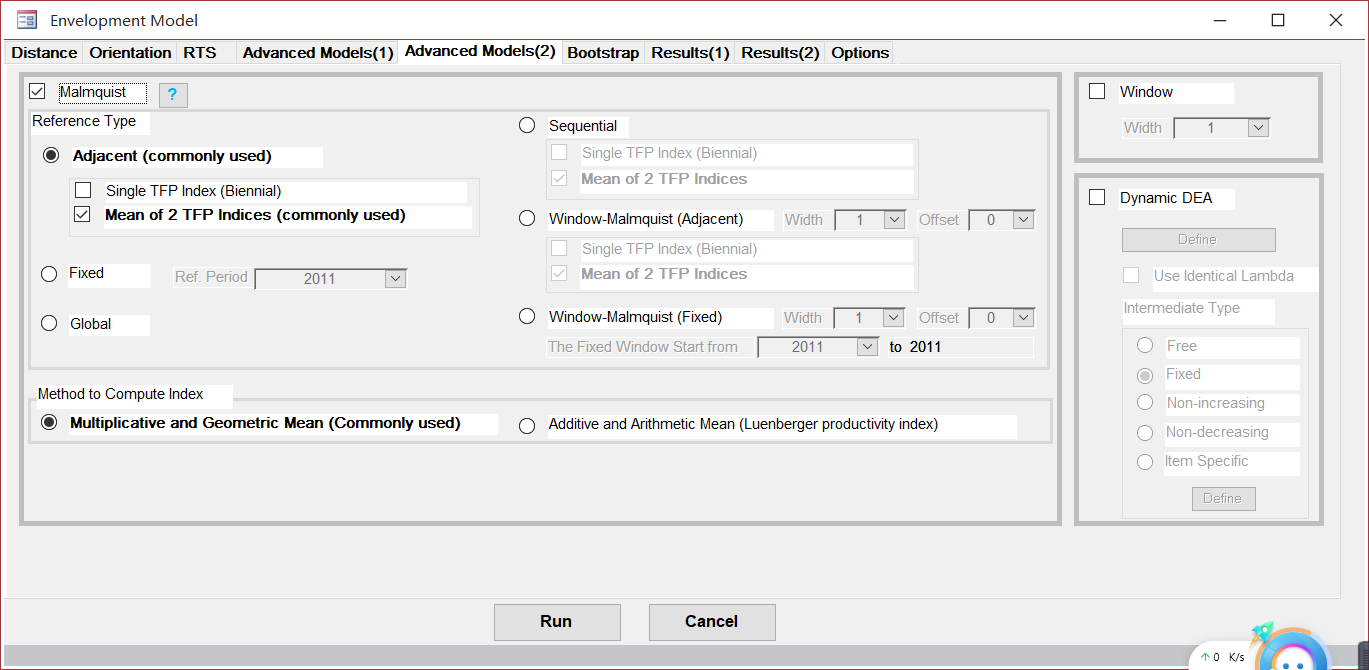Choose Sequential reference type
This screenshot has width=1369, height=670.
[x=527, y=125]
